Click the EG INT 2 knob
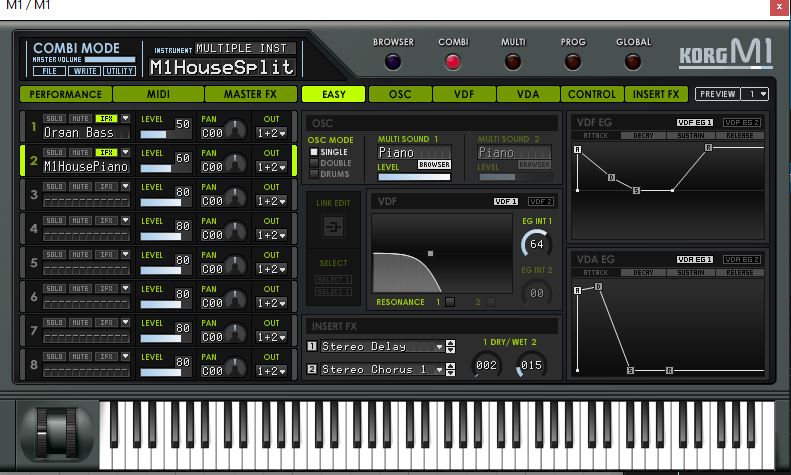 click(x=537, y=293)
